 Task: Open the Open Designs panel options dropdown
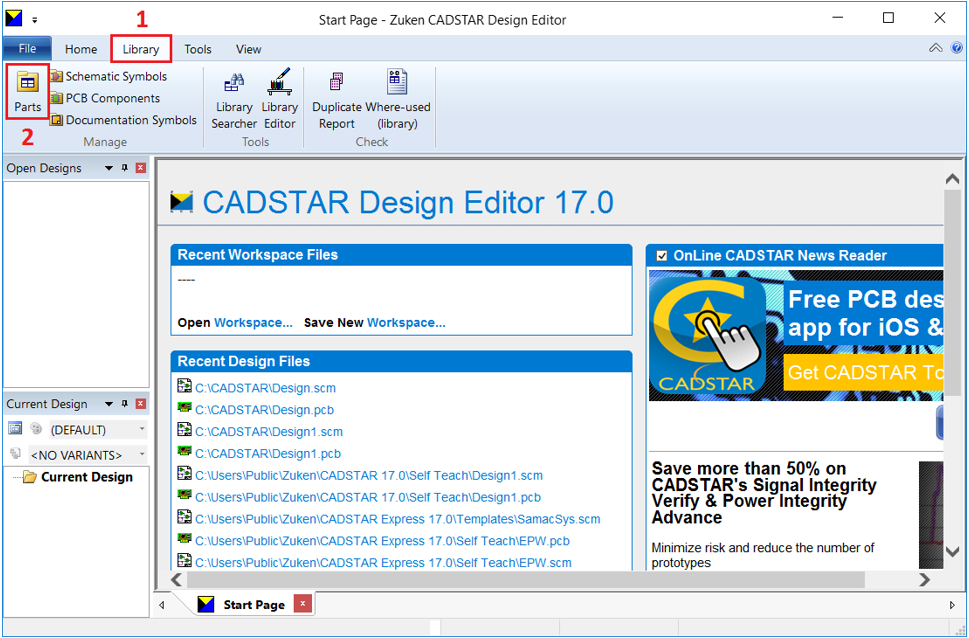pos(109,168)
